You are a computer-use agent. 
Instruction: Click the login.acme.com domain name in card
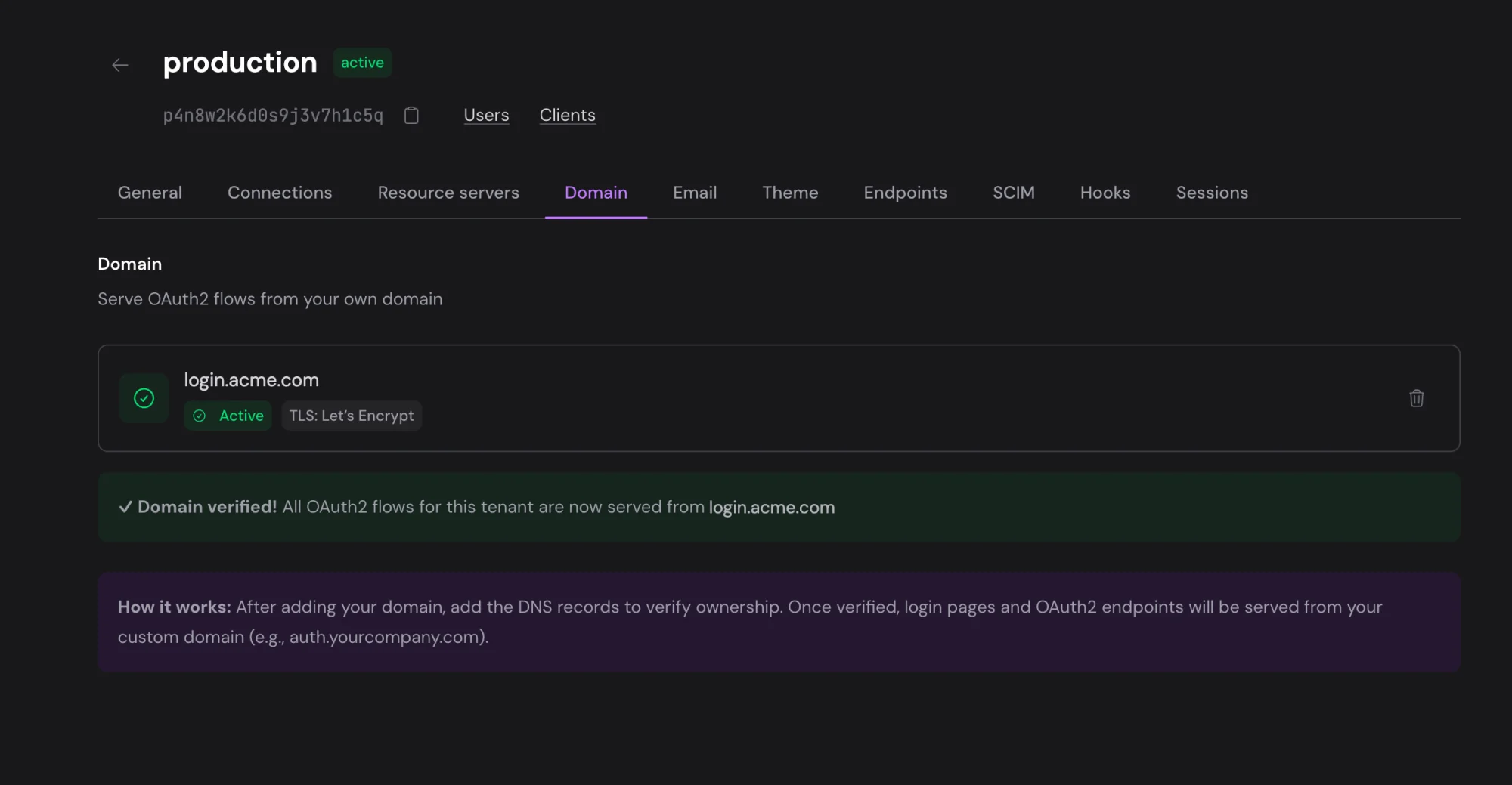(x=251, y=380)
